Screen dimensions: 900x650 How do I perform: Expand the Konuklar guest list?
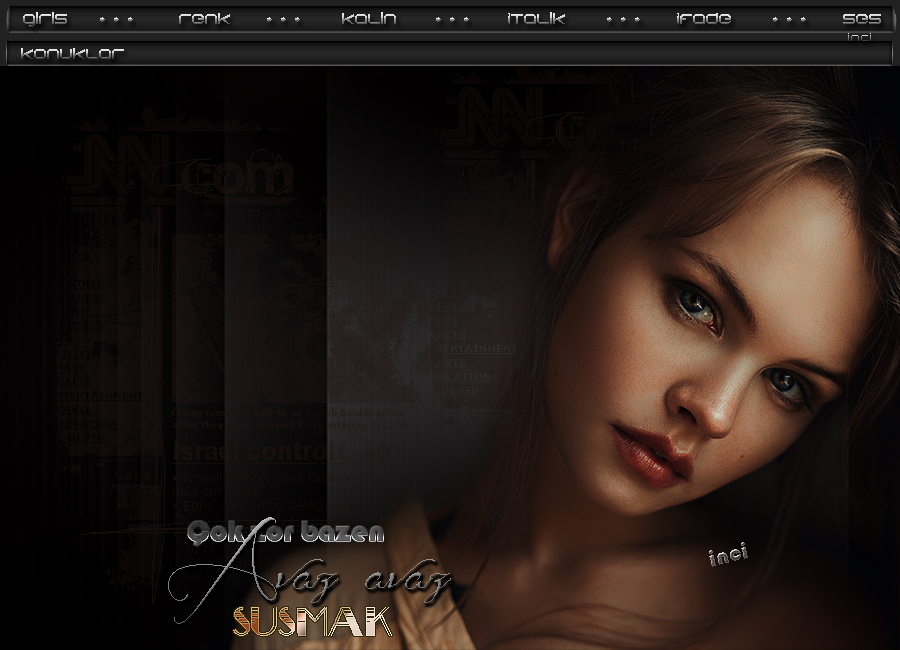tap(72, 54)
